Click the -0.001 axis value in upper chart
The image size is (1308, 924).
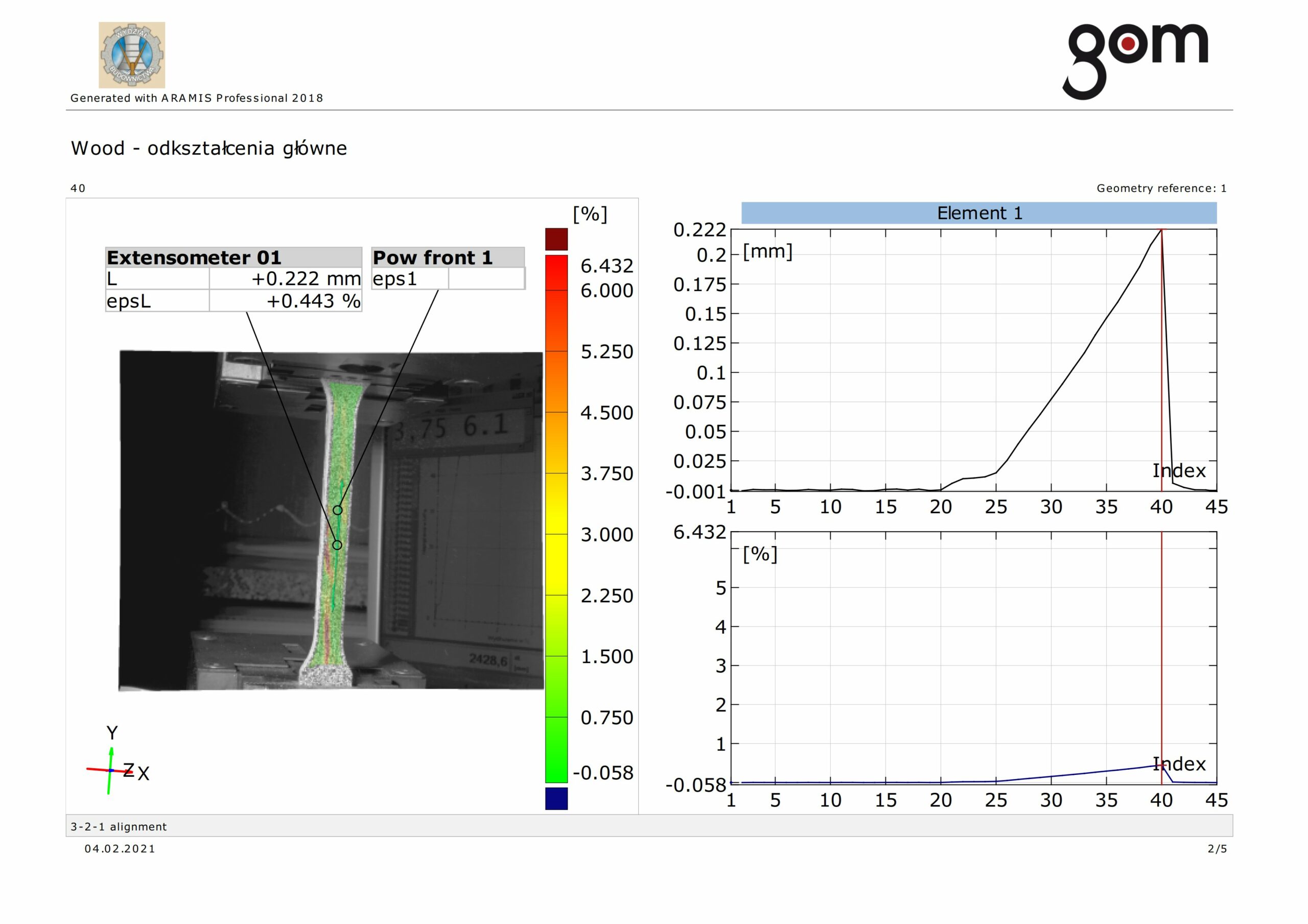[695, 491]
